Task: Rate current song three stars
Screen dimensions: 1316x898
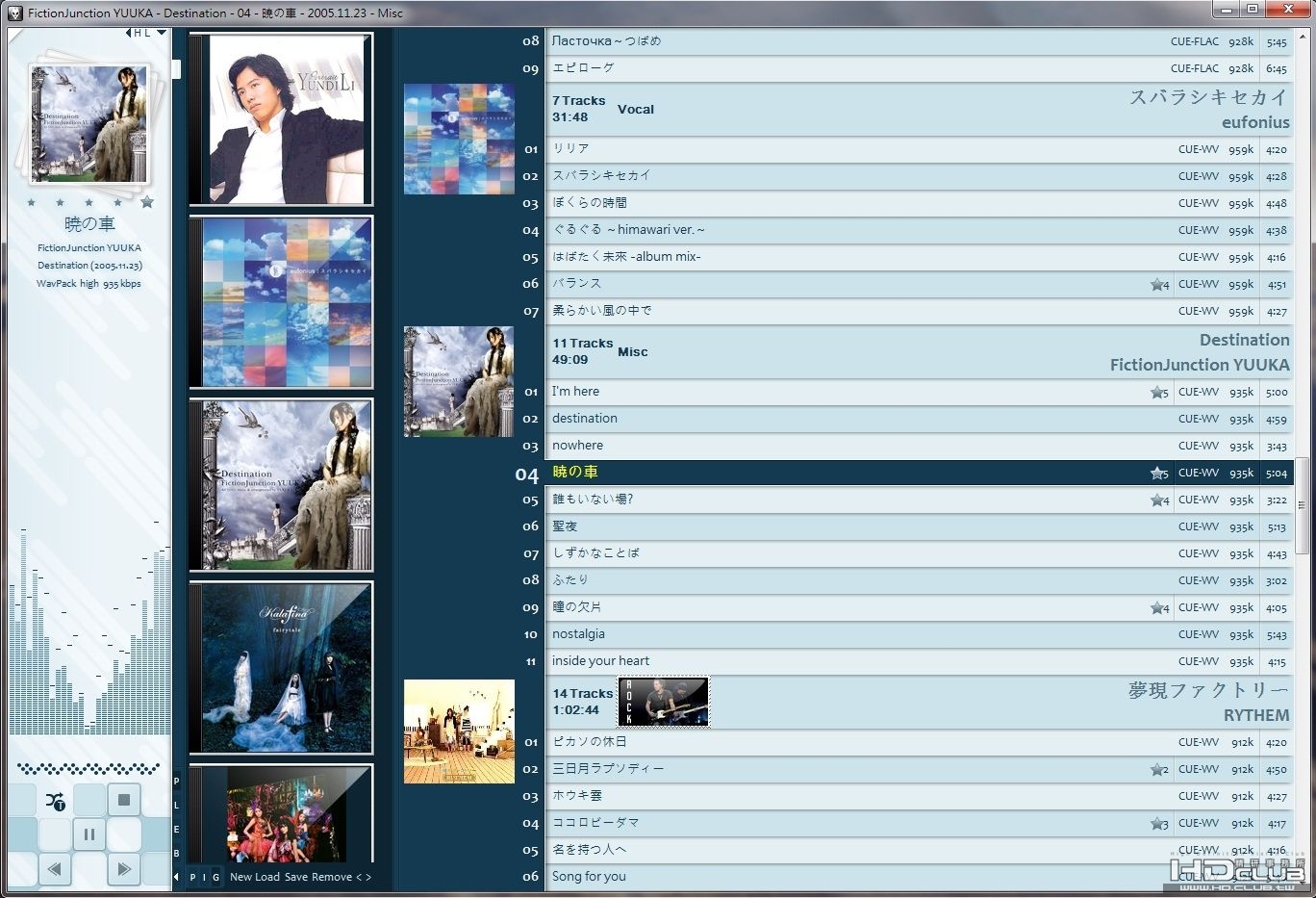Action: [89, 202]
